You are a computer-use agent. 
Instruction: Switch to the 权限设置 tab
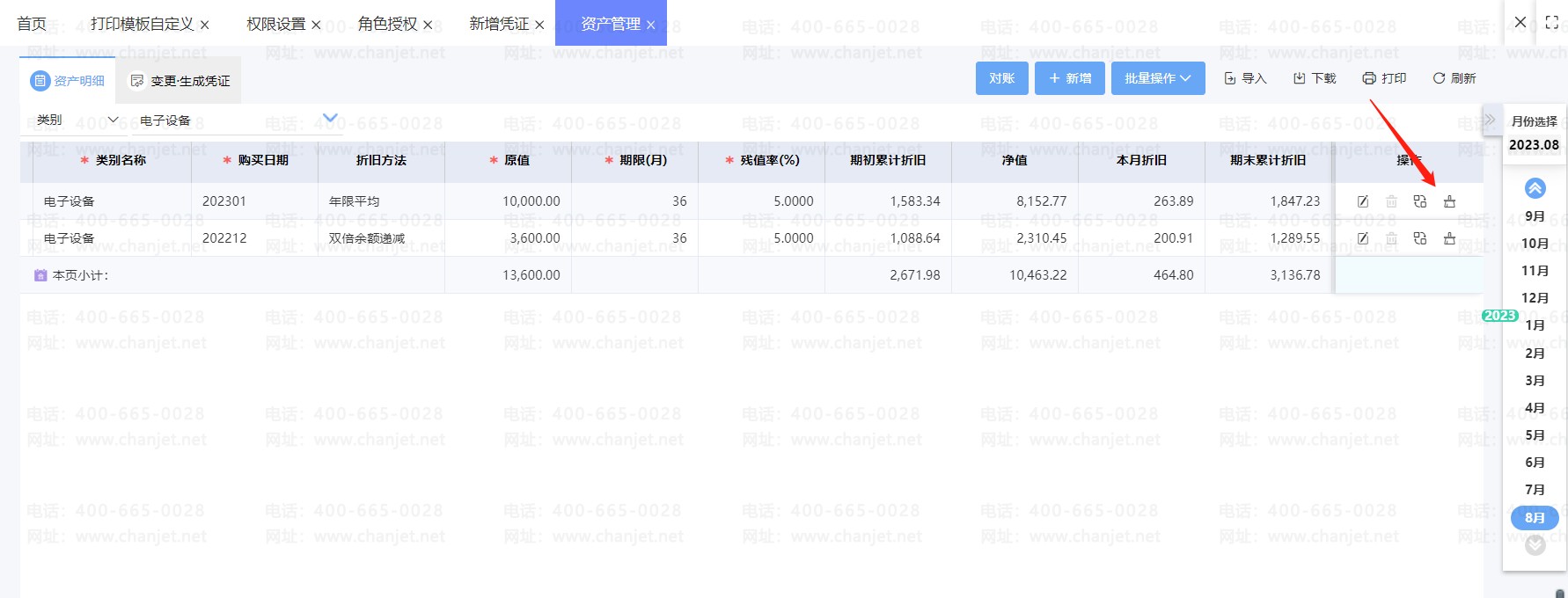[x=275, y=24]
